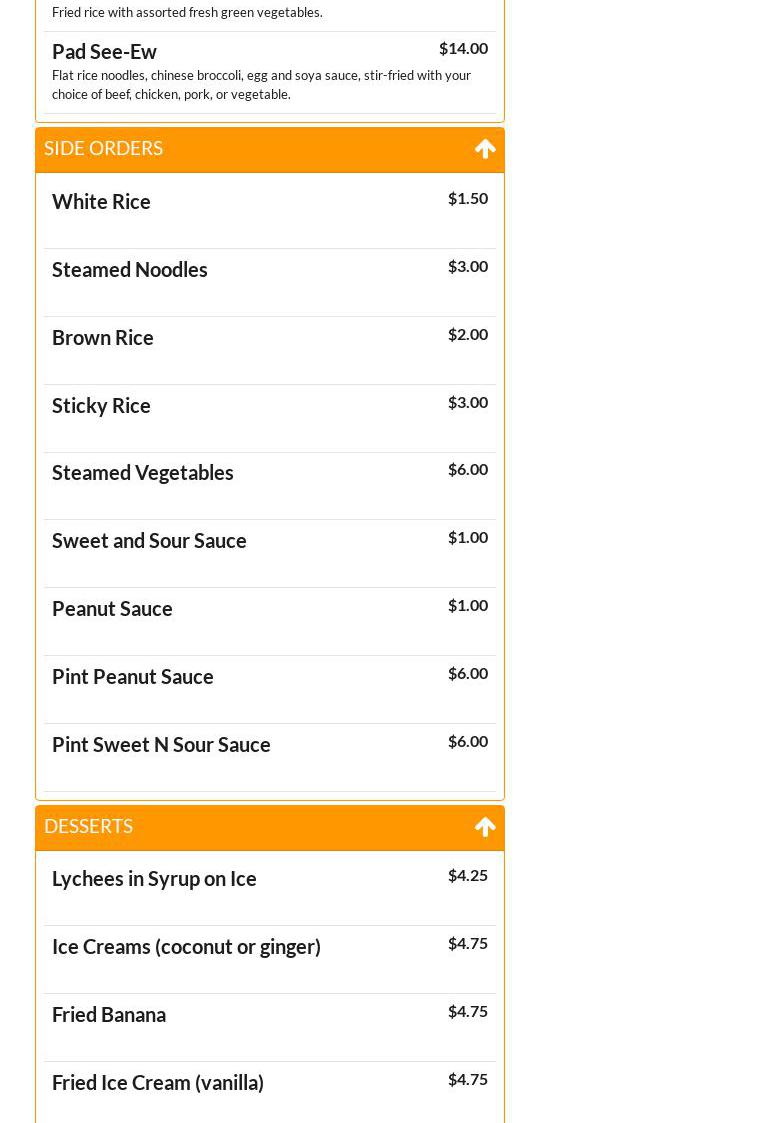The height and width of the screenshot is (1123, 770).
Task: Click the $1.50 price beside White Rice
Action: pos(467,198)
